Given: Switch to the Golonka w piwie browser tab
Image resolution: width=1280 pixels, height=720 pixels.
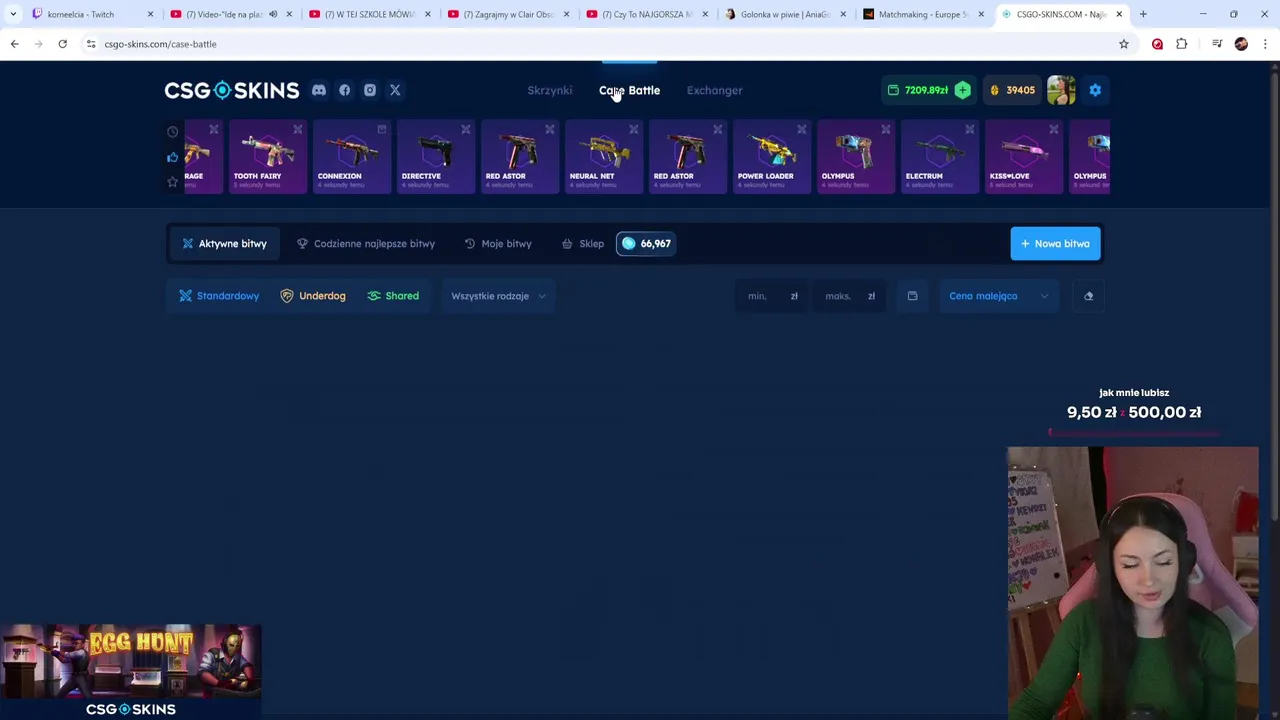Looking at the screenshot, I should [x=785, y=14].
